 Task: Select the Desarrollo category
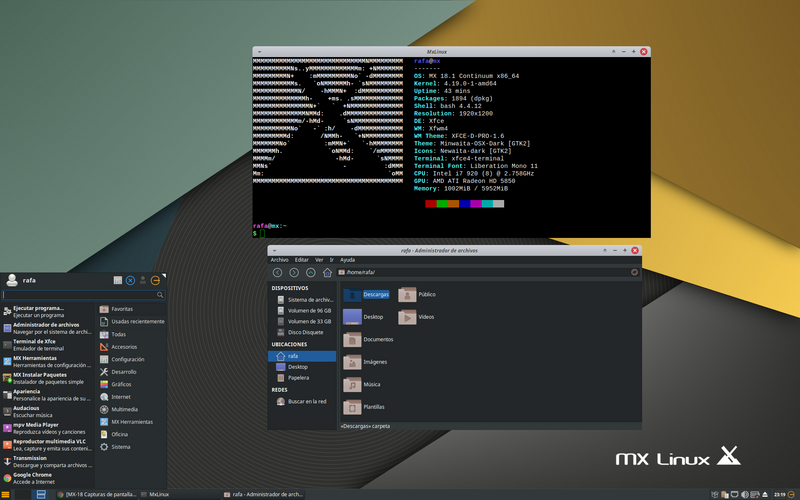point(131,371)
